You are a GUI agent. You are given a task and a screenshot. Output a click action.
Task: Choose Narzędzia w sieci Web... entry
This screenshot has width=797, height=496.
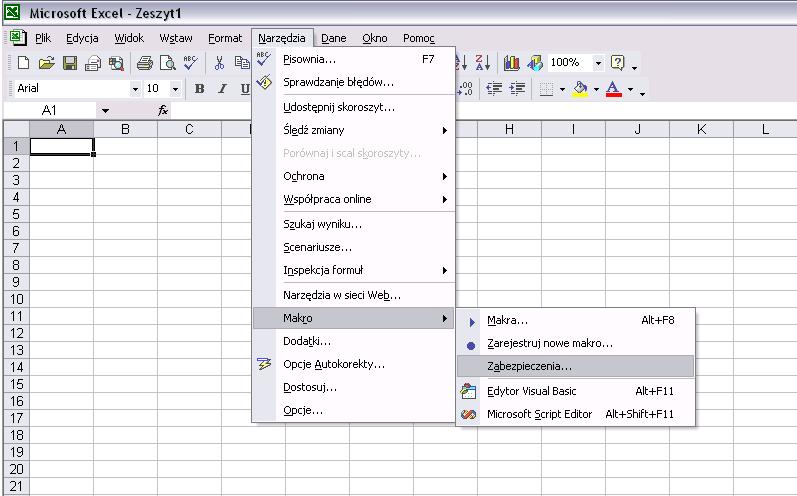point(354,295)
